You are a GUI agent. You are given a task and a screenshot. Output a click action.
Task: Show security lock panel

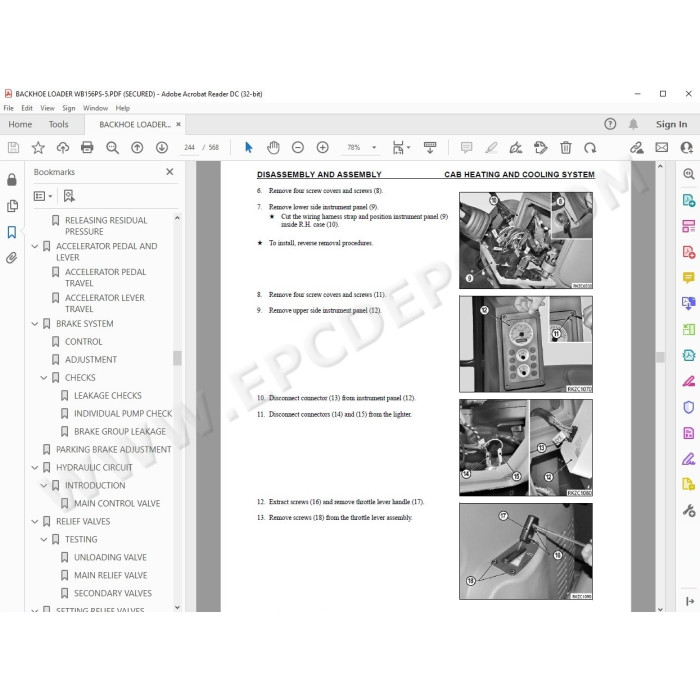tap(12, 179)
